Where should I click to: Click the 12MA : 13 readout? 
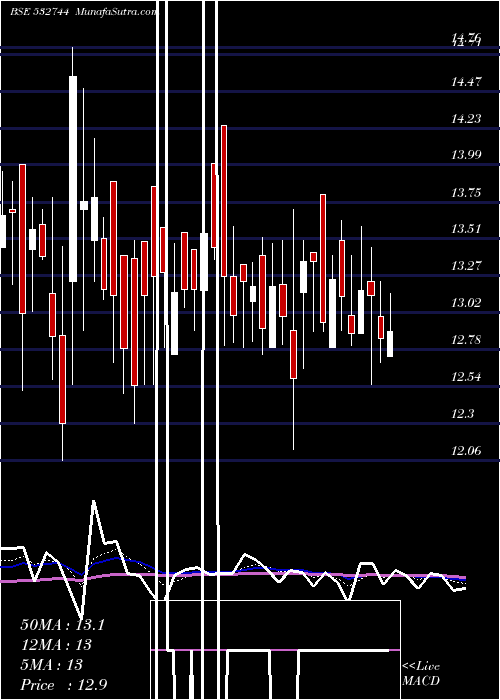(x=56, y=645)
